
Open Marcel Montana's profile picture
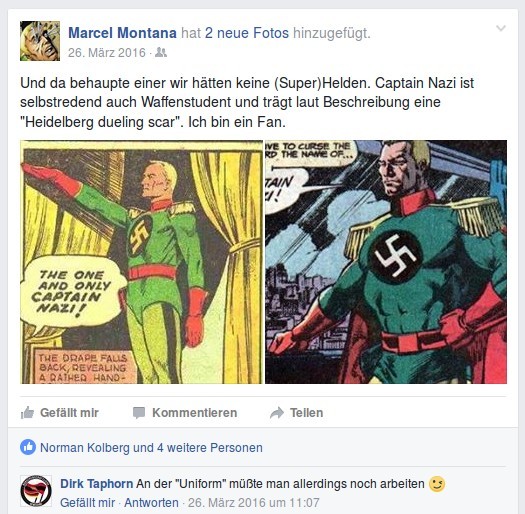(40, 41)
